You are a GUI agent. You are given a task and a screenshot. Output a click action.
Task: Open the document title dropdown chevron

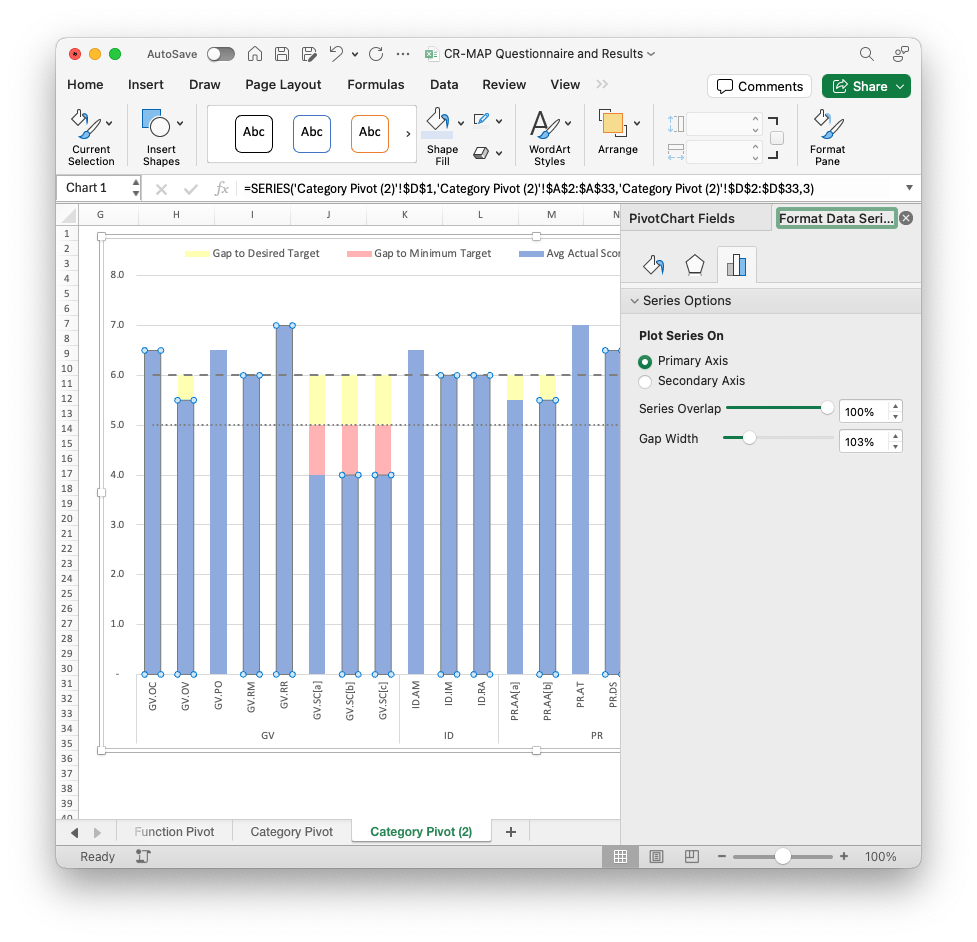(651, 54)
